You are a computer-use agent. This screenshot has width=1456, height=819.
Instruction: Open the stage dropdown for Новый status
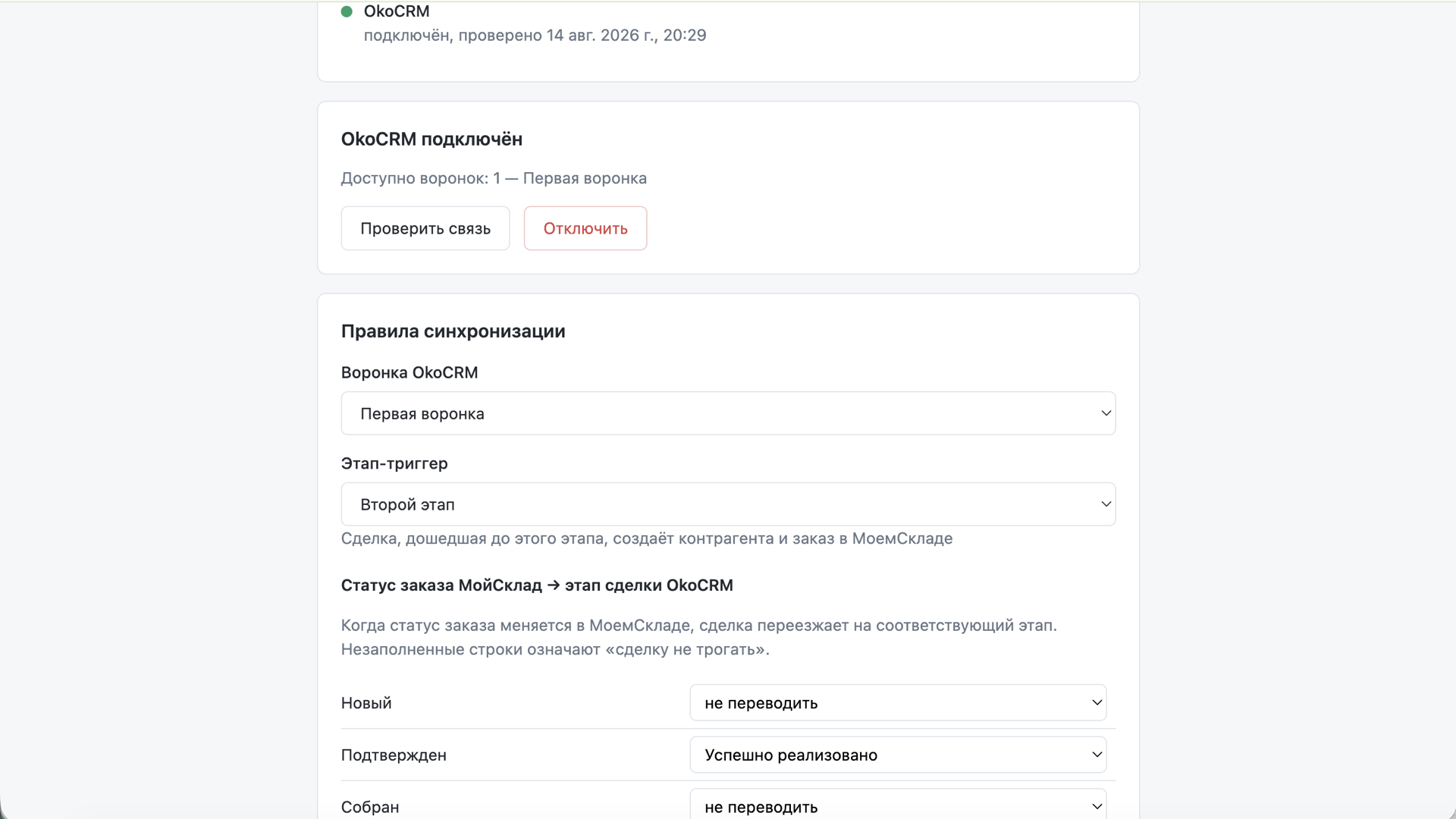(898, 703)
